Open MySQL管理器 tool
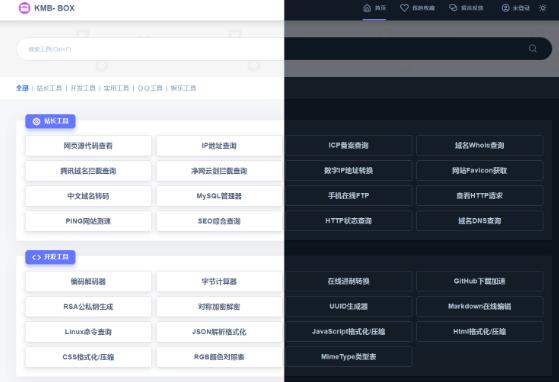Screen dimensions: 559x382 (x=219, y=196)
